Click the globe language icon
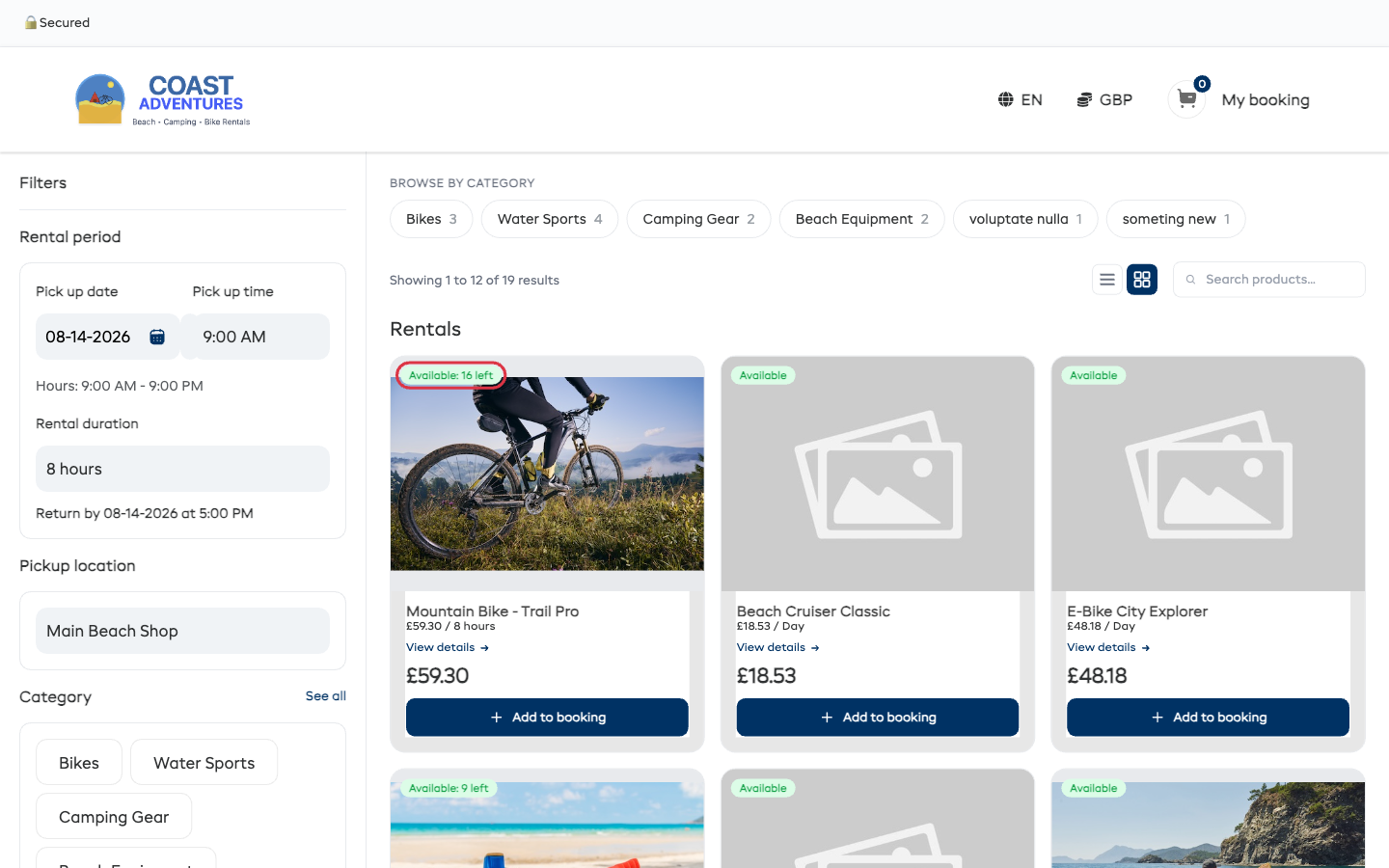This screenshot has width=1389, height=868. click(1005, 99)
